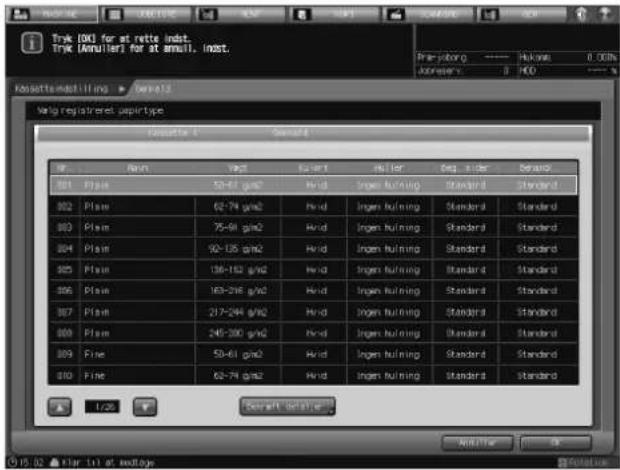Open the GEM tab next to SCANNING
Image resolution: width=620 pixels, height=470 pixels.
coord(522,15)
